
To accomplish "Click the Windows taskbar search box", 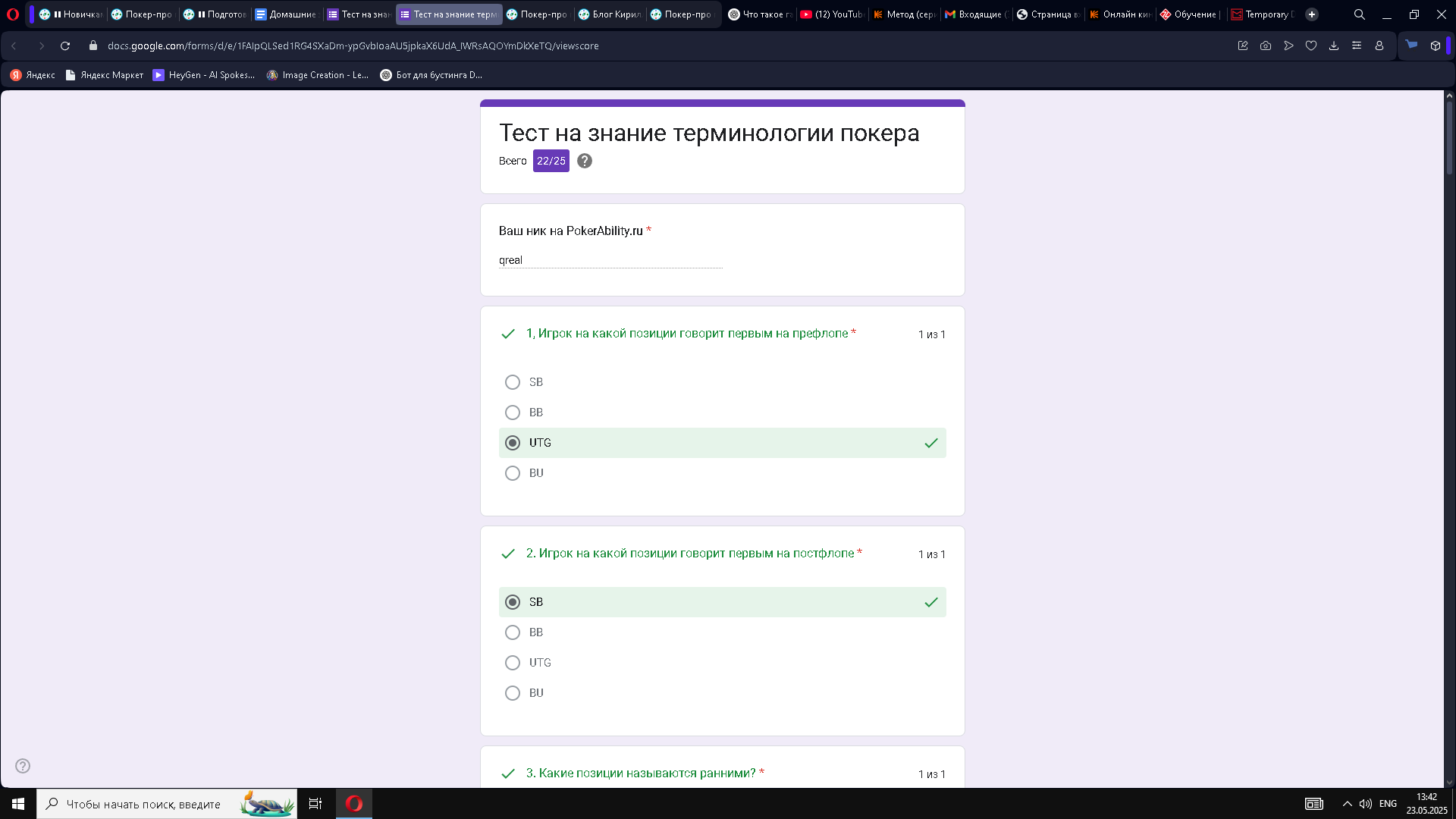I will (167, 804).
